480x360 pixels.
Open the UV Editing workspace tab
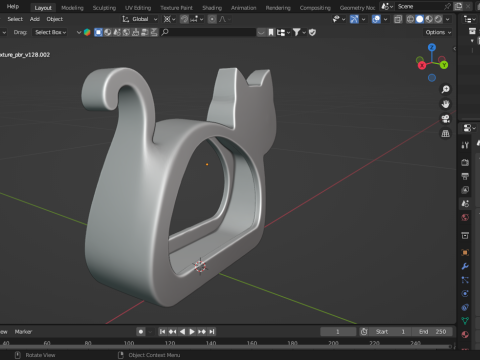coord(138,8)
